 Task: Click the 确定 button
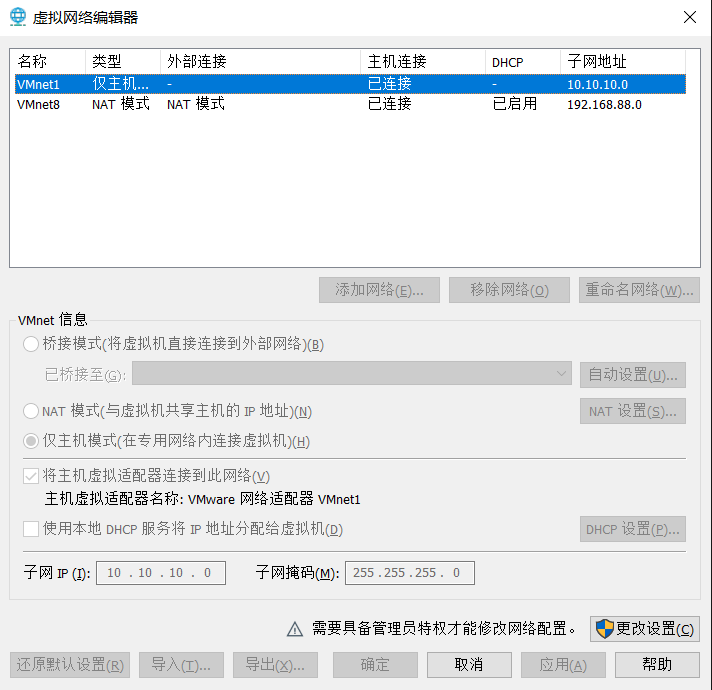coord(375,665)
